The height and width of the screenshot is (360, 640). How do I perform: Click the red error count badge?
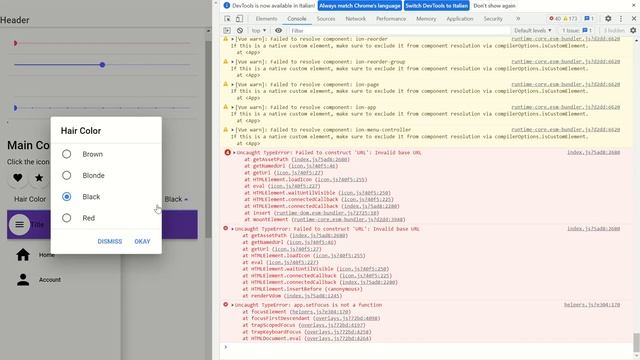pos(555,19)
